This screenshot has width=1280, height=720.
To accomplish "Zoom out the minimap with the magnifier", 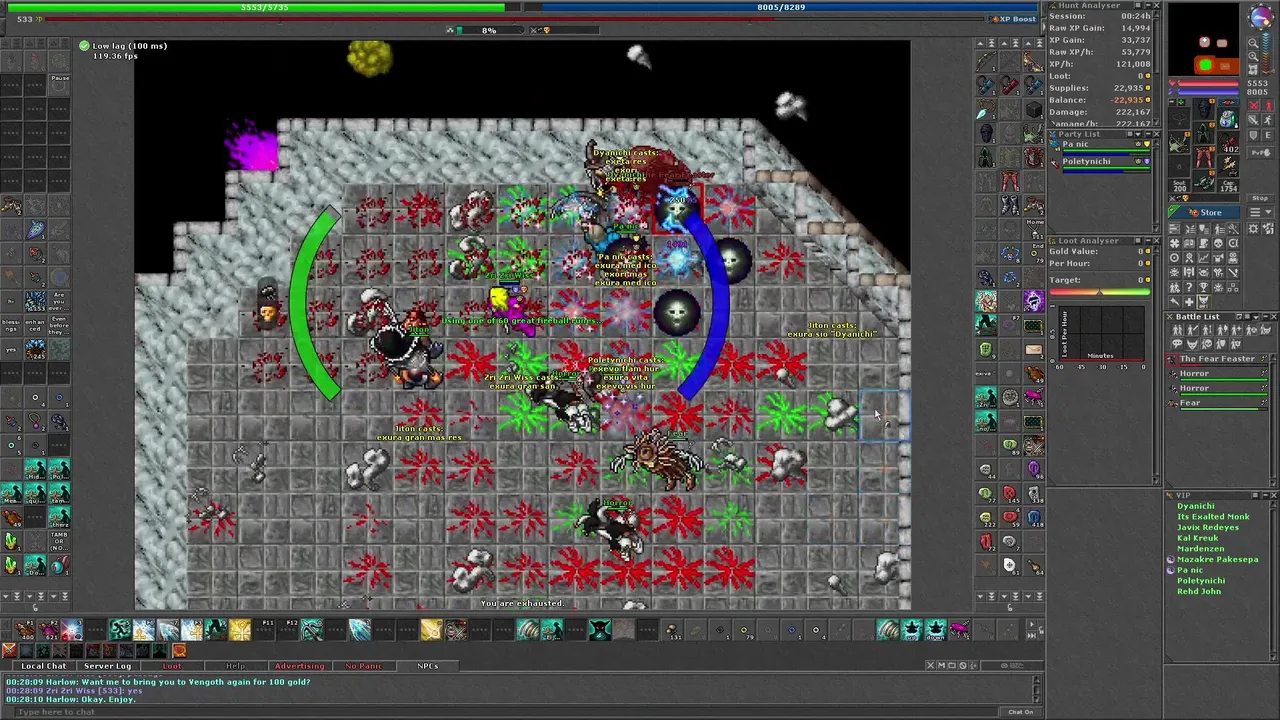I will pyautogui.click(x=1253, y=43).
